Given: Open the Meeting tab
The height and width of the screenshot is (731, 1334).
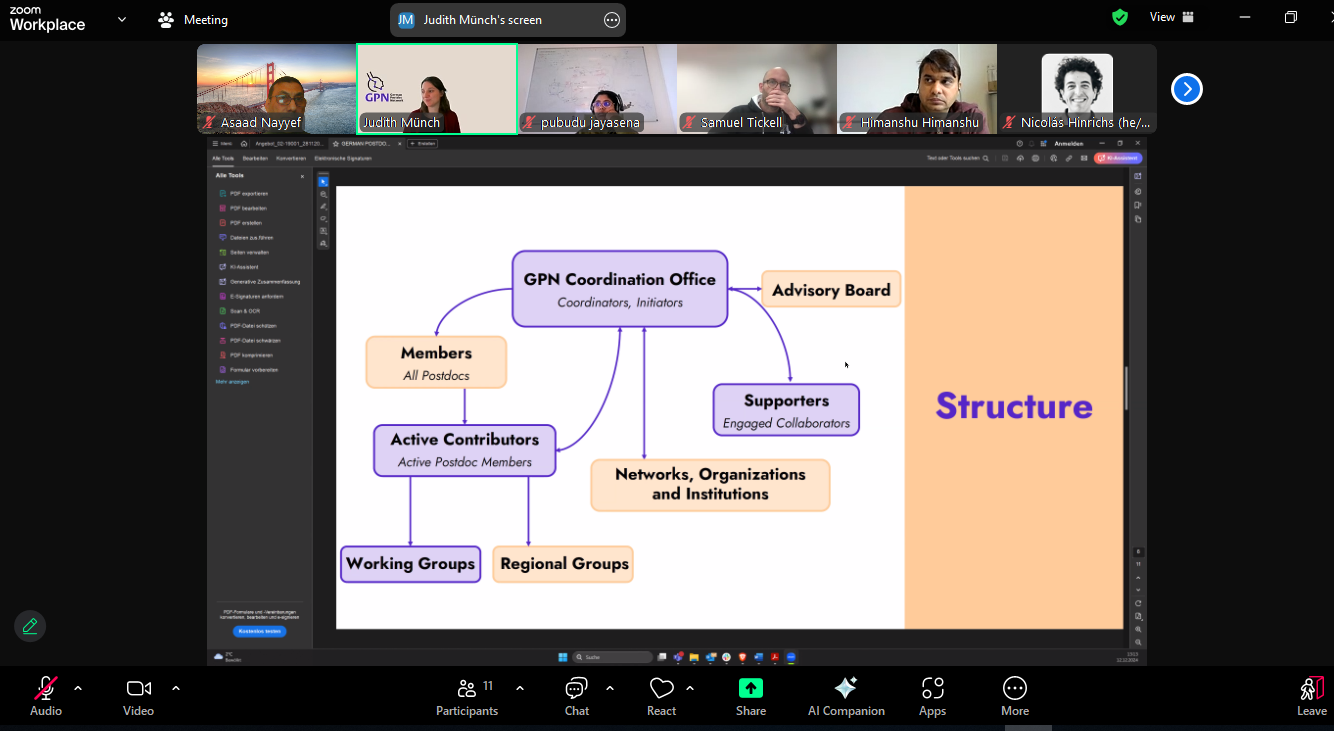Looking at the screenshot, I should click(193, 19).
